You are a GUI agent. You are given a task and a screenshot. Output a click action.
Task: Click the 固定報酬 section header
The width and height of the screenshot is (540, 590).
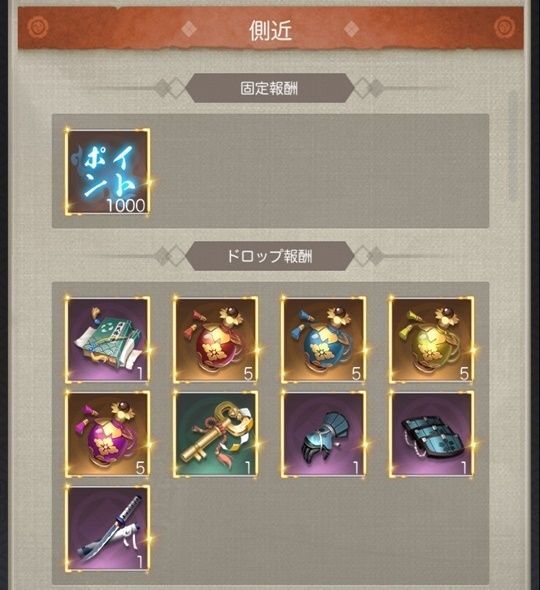coord(269,88)
